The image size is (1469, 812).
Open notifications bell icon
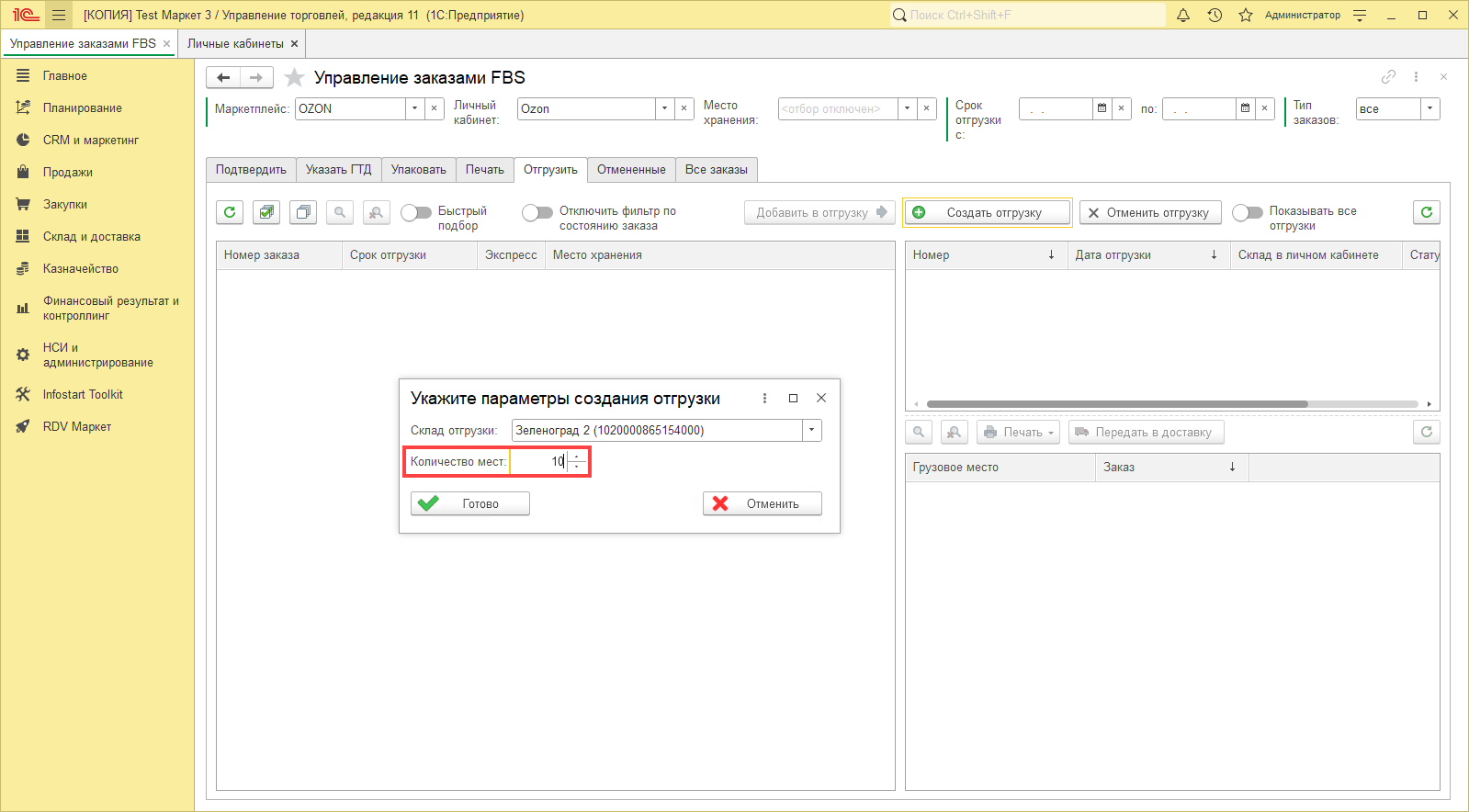point(1183,15)
